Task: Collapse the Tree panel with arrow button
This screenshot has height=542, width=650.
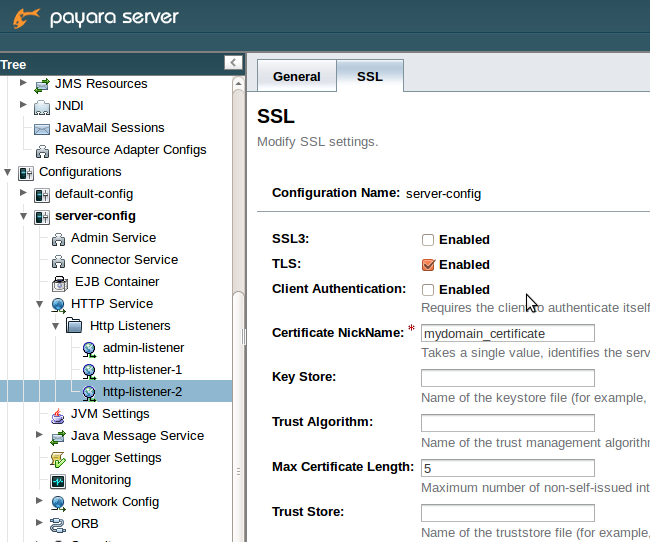Action: [233, 63]
